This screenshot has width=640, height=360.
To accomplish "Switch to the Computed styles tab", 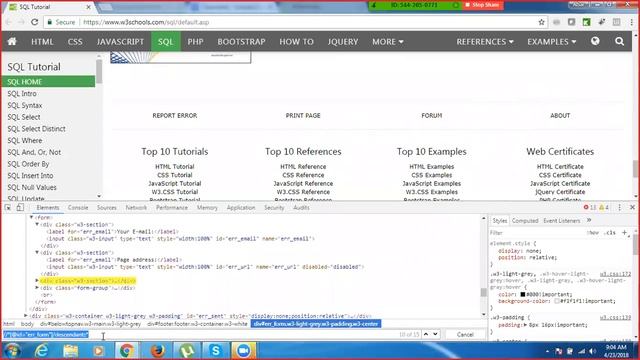I will click(x=525, y=220).
